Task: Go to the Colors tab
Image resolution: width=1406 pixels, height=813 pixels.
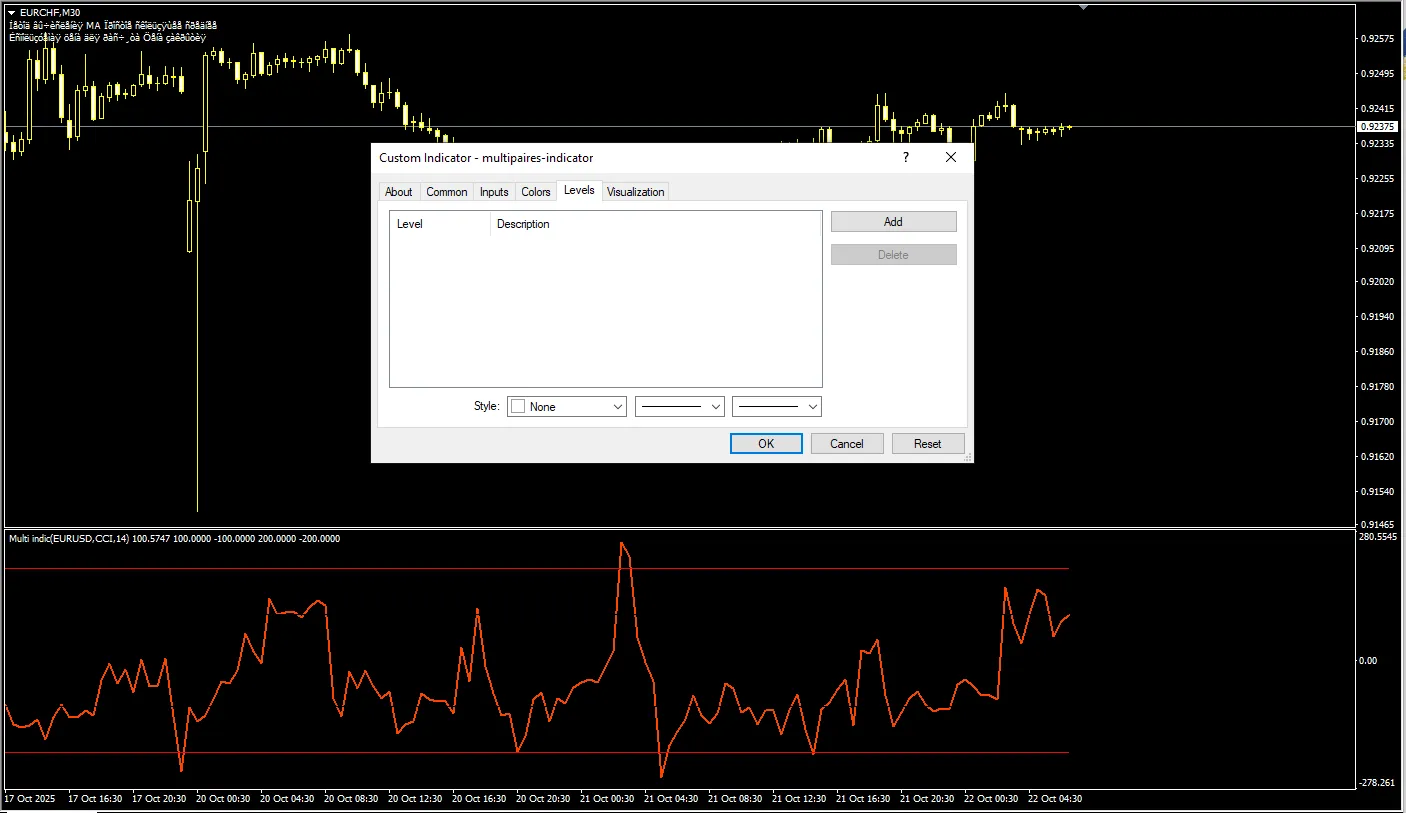Action: tap(536, 192)
